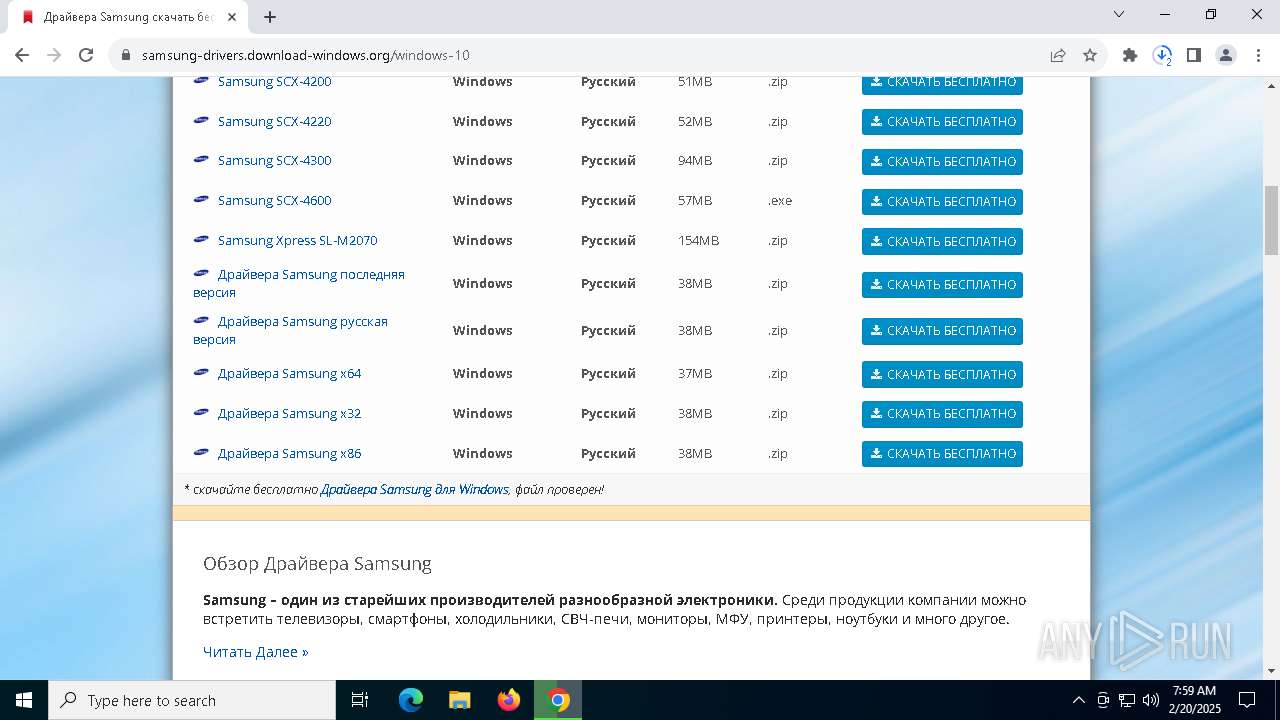
Task: Click the 94MB size cell
Action: point(695,160)
